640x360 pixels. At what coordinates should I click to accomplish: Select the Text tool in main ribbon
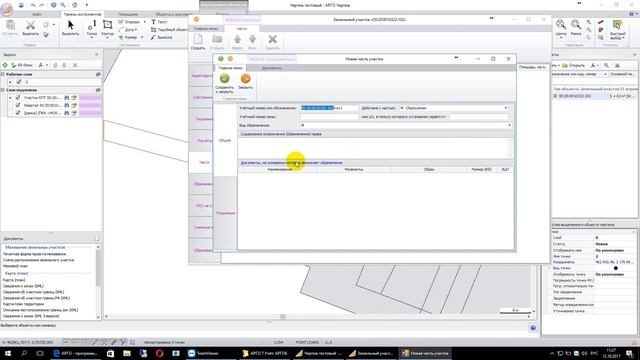160,22
